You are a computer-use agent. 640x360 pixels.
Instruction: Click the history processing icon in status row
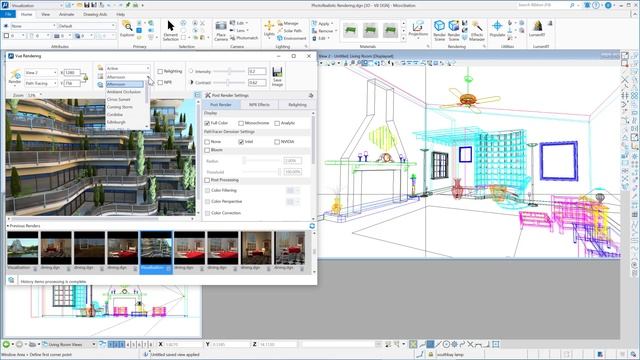(11, 280)
